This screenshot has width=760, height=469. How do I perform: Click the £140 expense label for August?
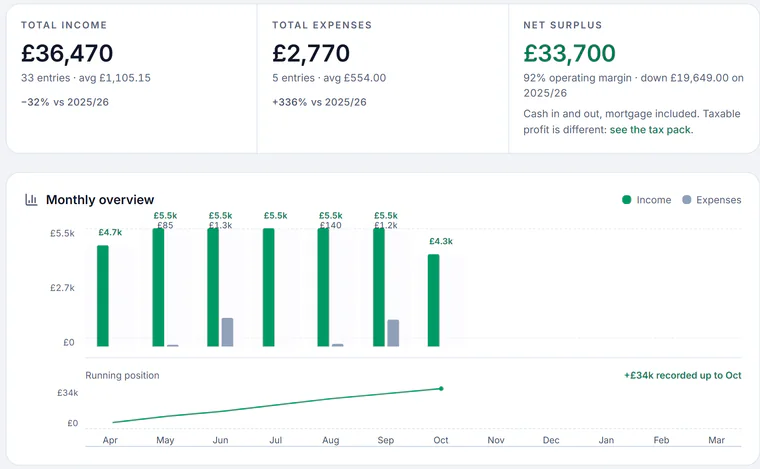click(x=331, y=225)
